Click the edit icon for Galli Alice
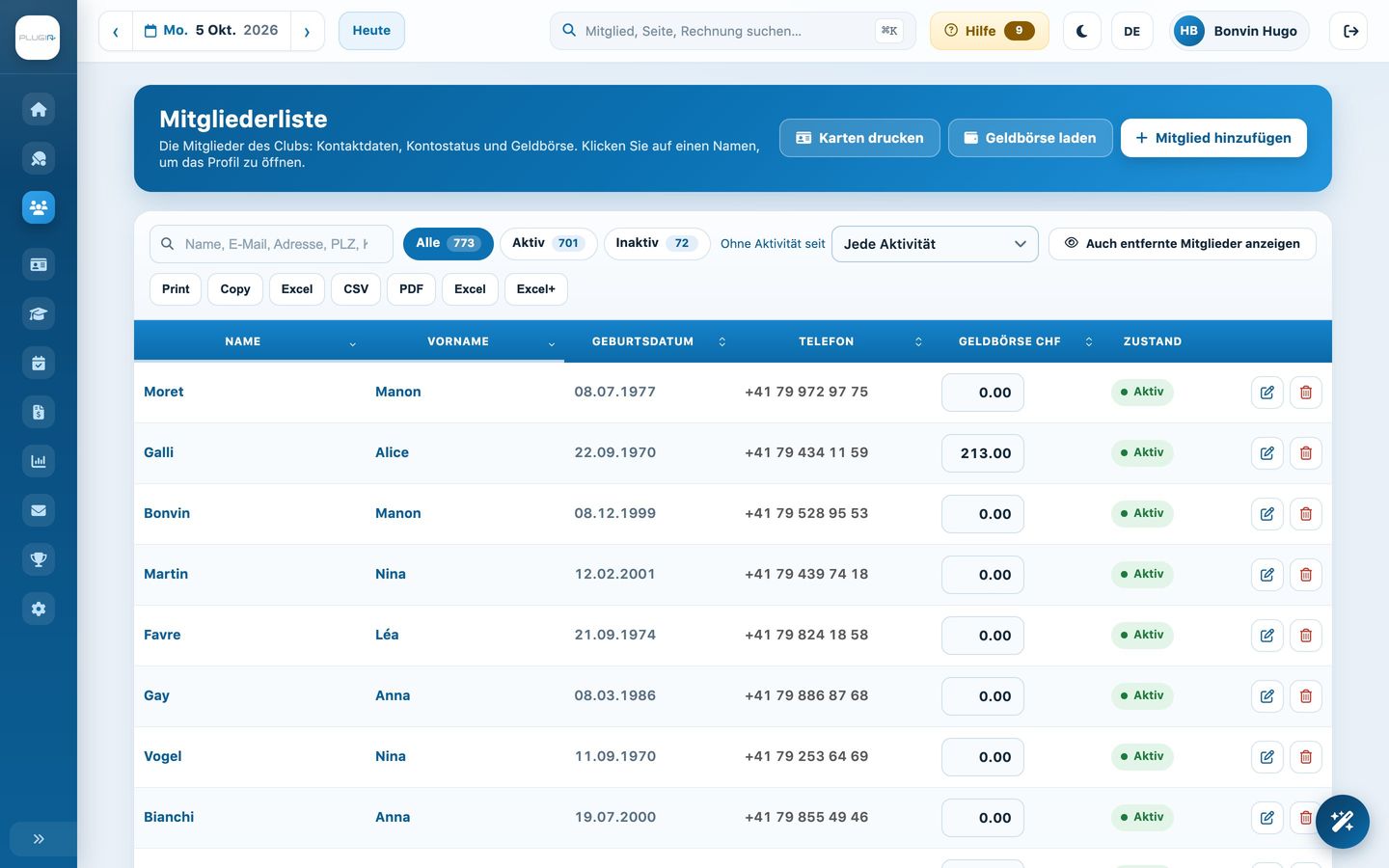The width and height of the screenshot is (1389, 868). coord(1267,453)
